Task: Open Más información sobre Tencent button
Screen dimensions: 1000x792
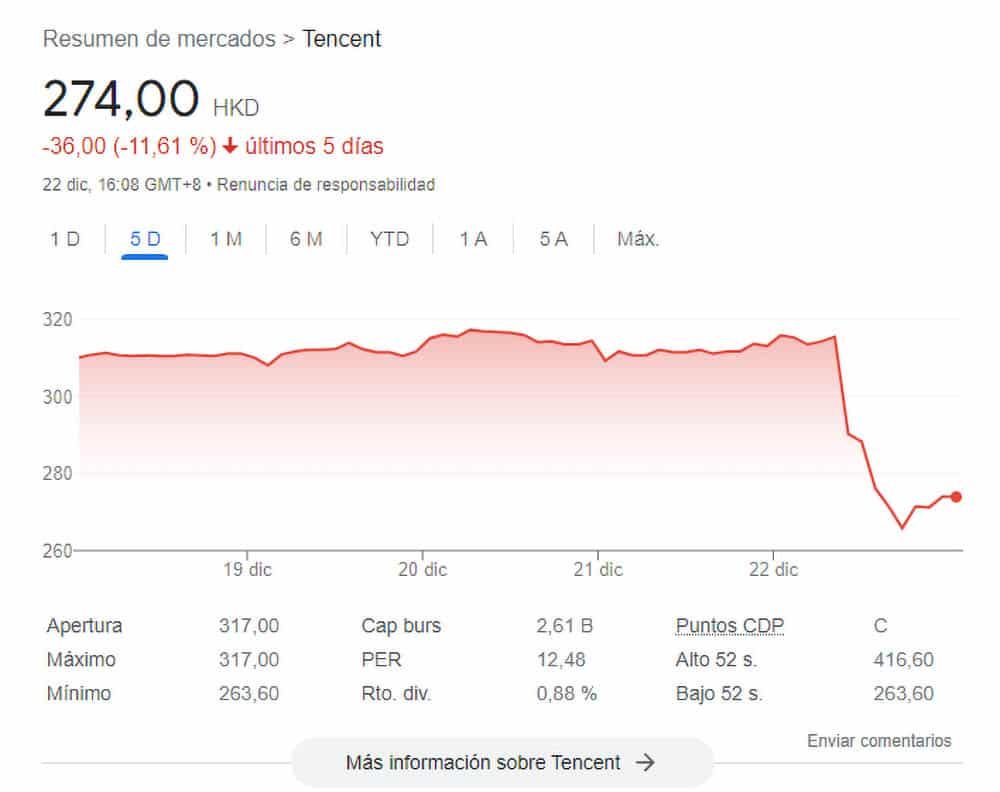Action: click(500, 763)
